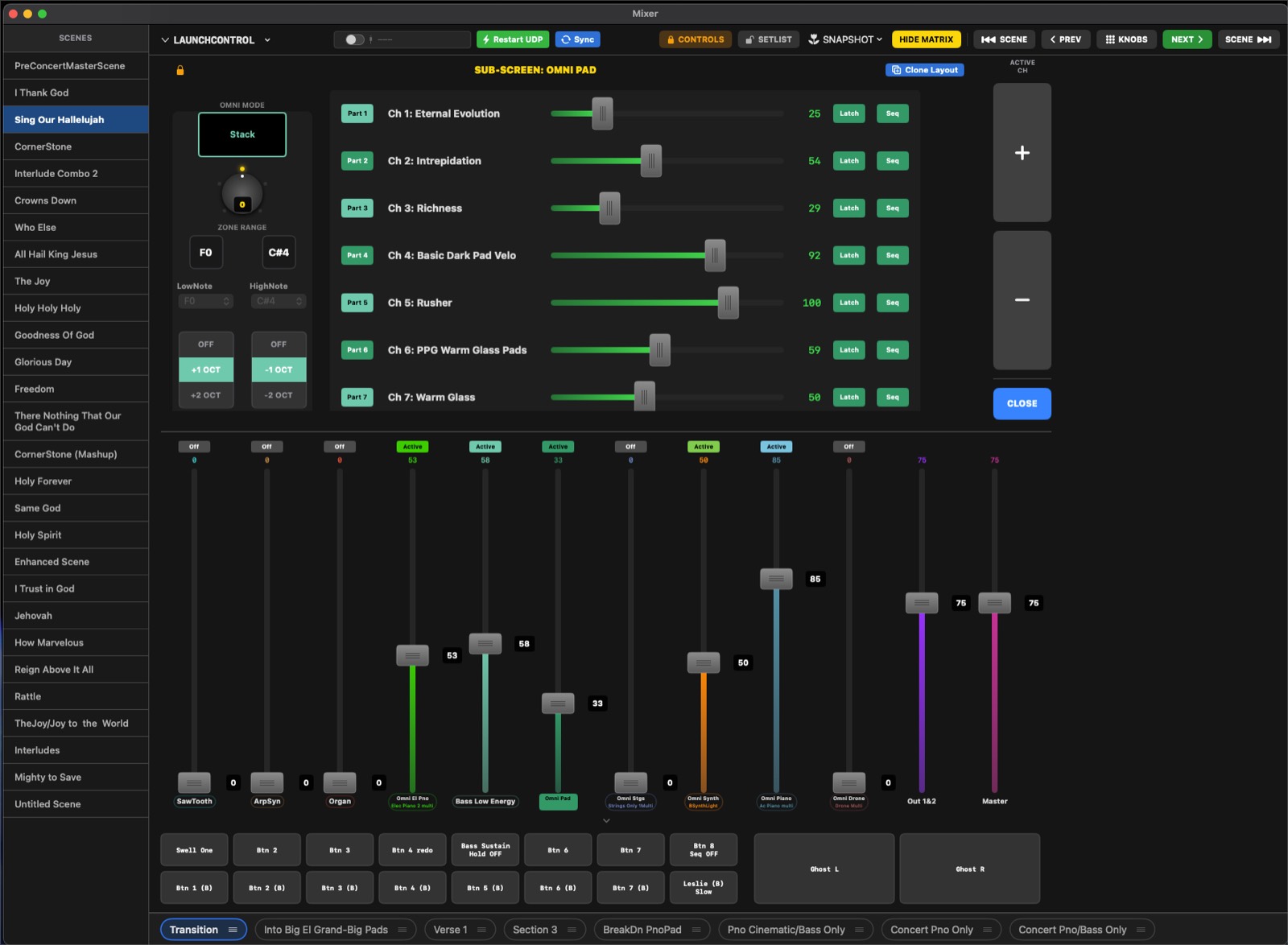Click the Ghost L pad

(x=824, y=869)
